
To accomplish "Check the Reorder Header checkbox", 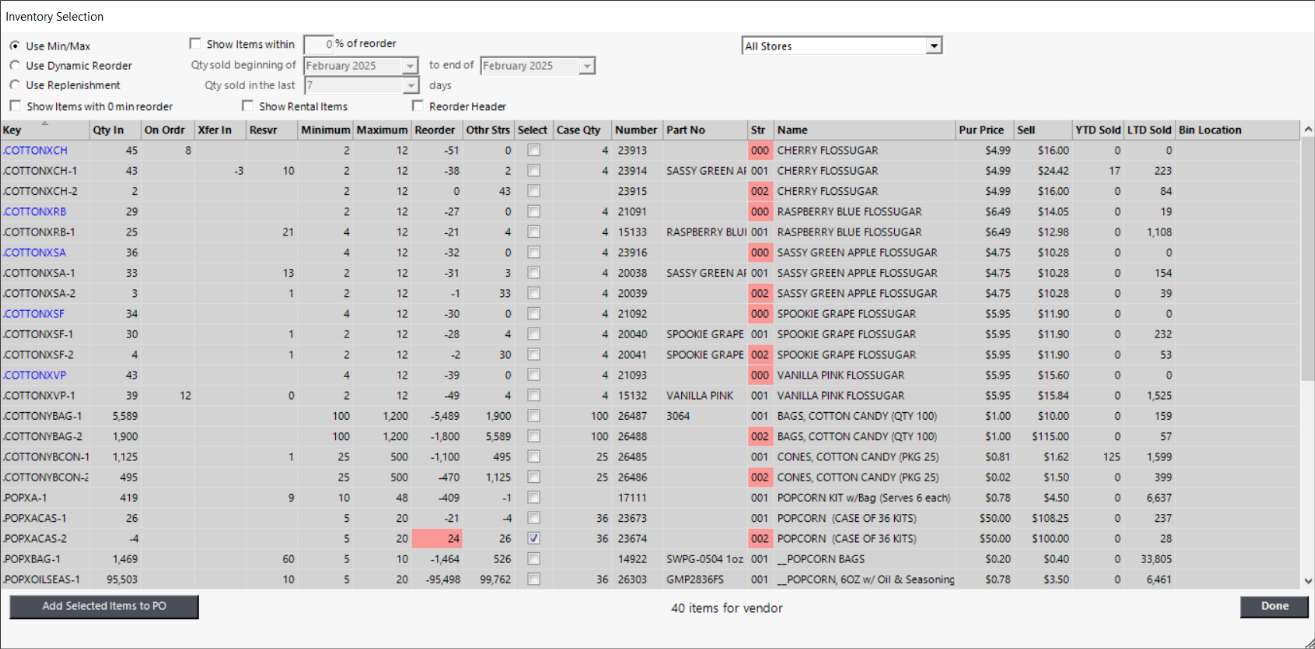I will coord(418,107).
